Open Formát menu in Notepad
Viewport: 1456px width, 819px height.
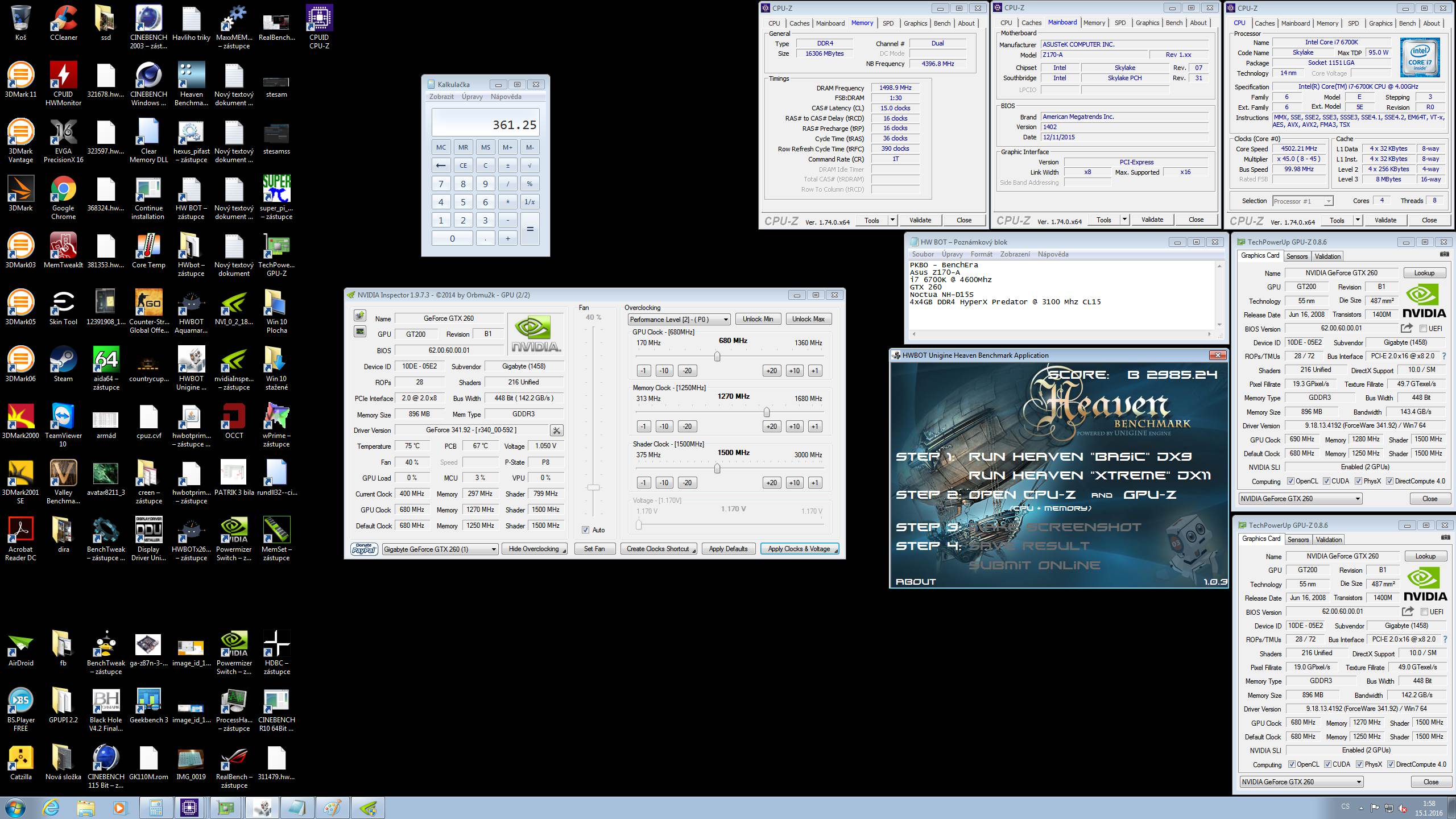click(982, 254)
